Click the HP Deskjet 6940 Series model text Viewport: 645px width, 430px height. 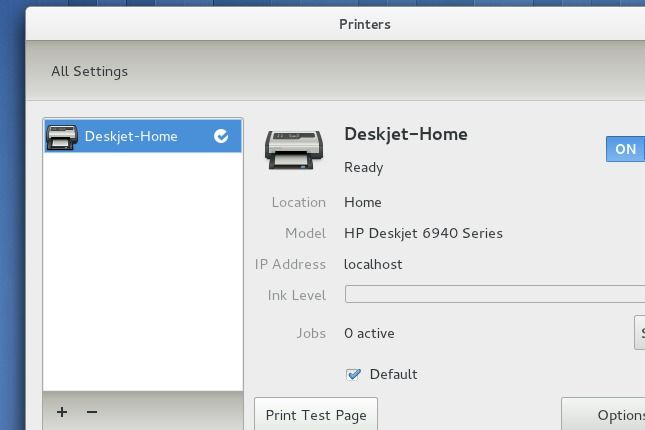(x=423, y=233)
